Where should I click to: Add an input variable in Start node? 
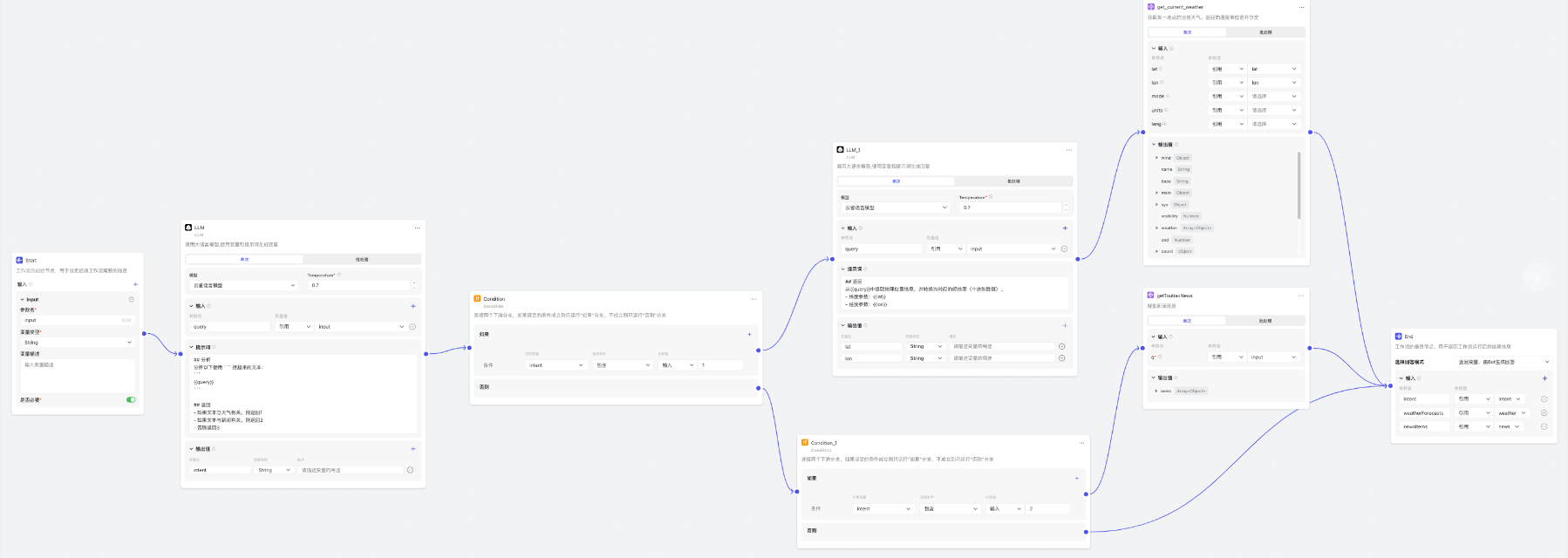click(x=135, y=284)
